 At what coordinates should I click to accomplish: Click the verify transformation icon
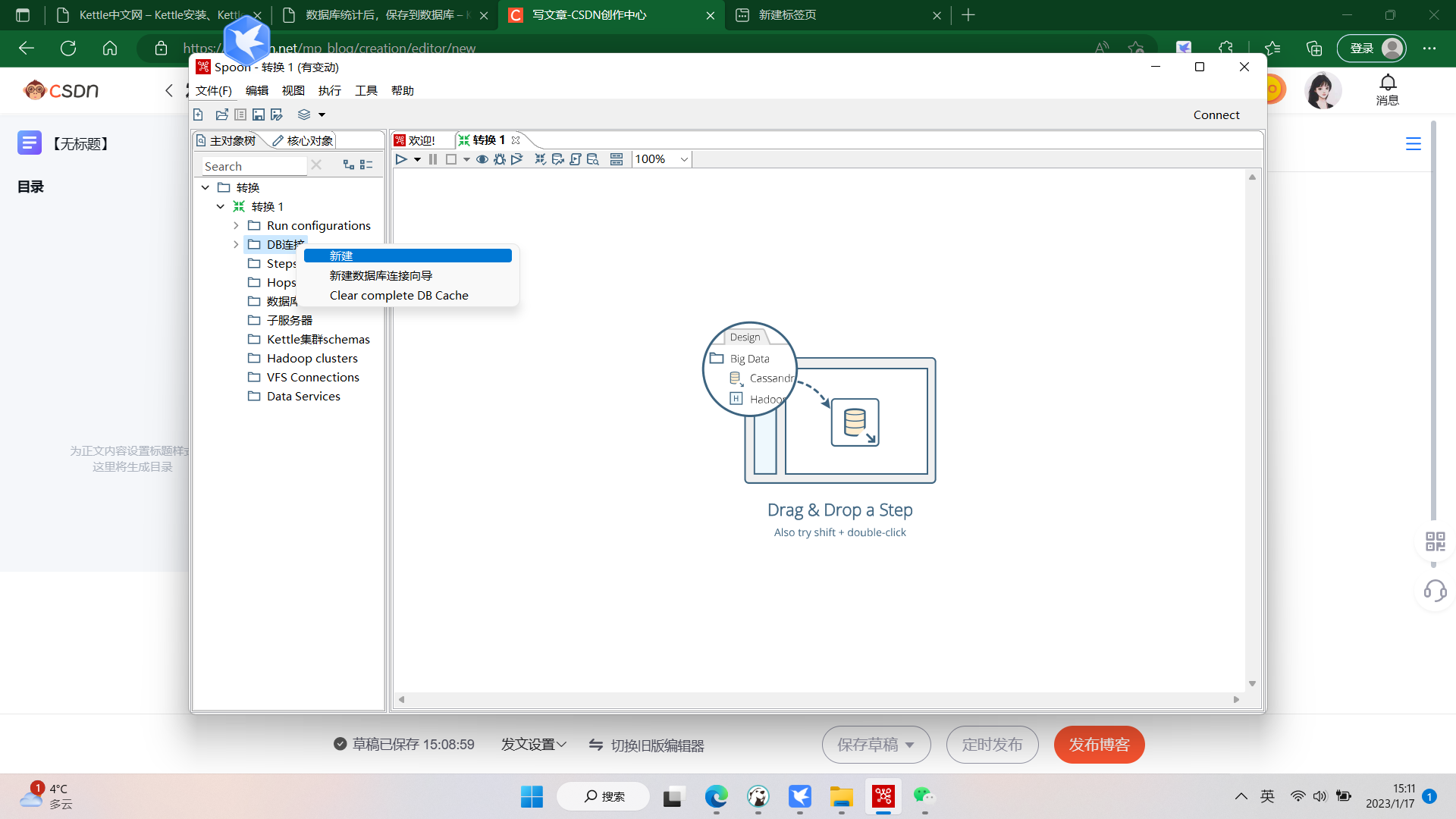(541, 159)
